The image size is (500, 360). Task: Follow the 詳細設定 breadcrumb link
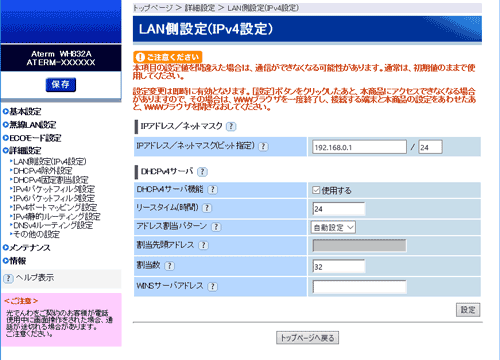tap(200, 8)
